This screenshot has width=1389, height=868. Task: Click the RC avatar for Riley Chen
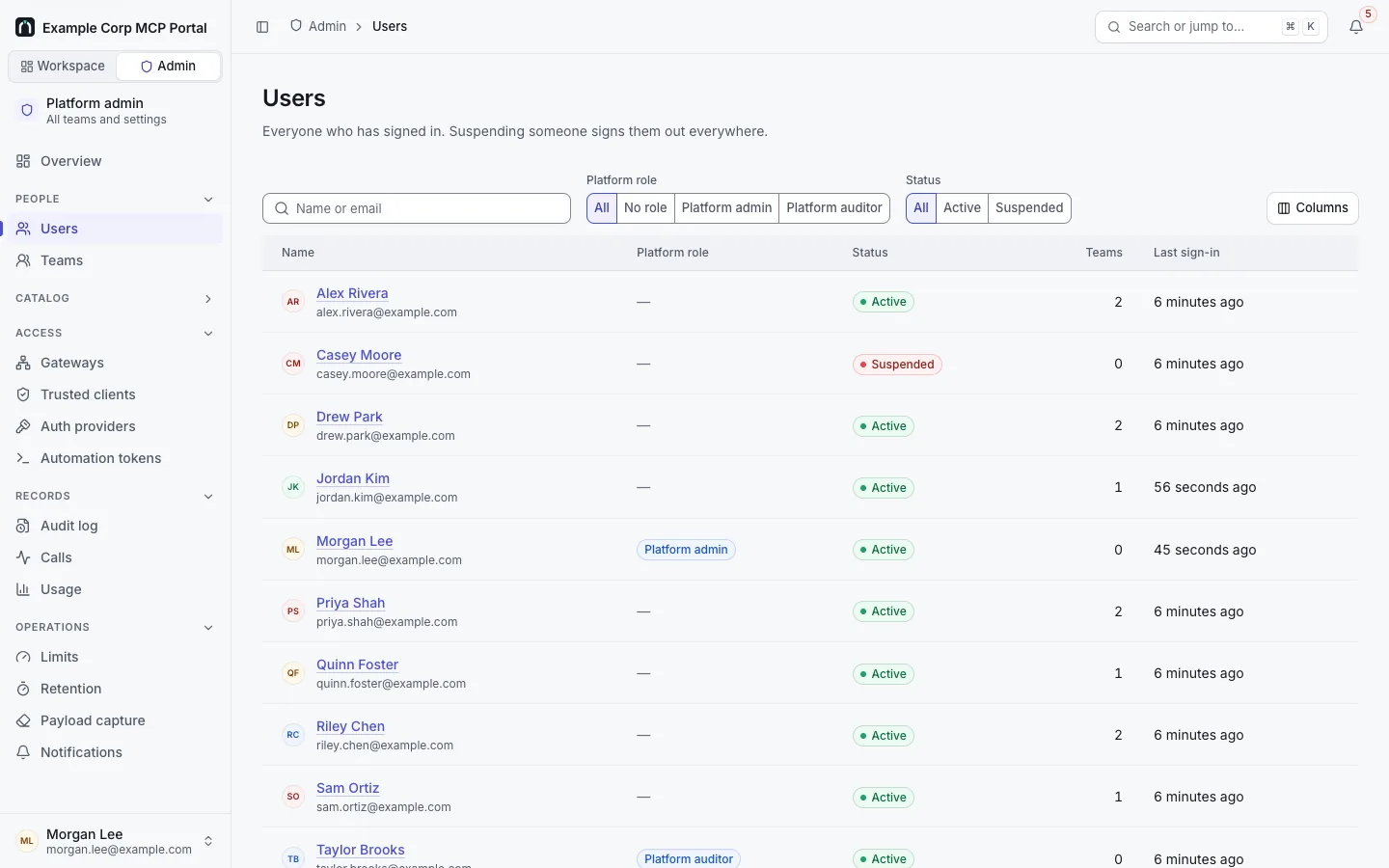coord(293,735)
